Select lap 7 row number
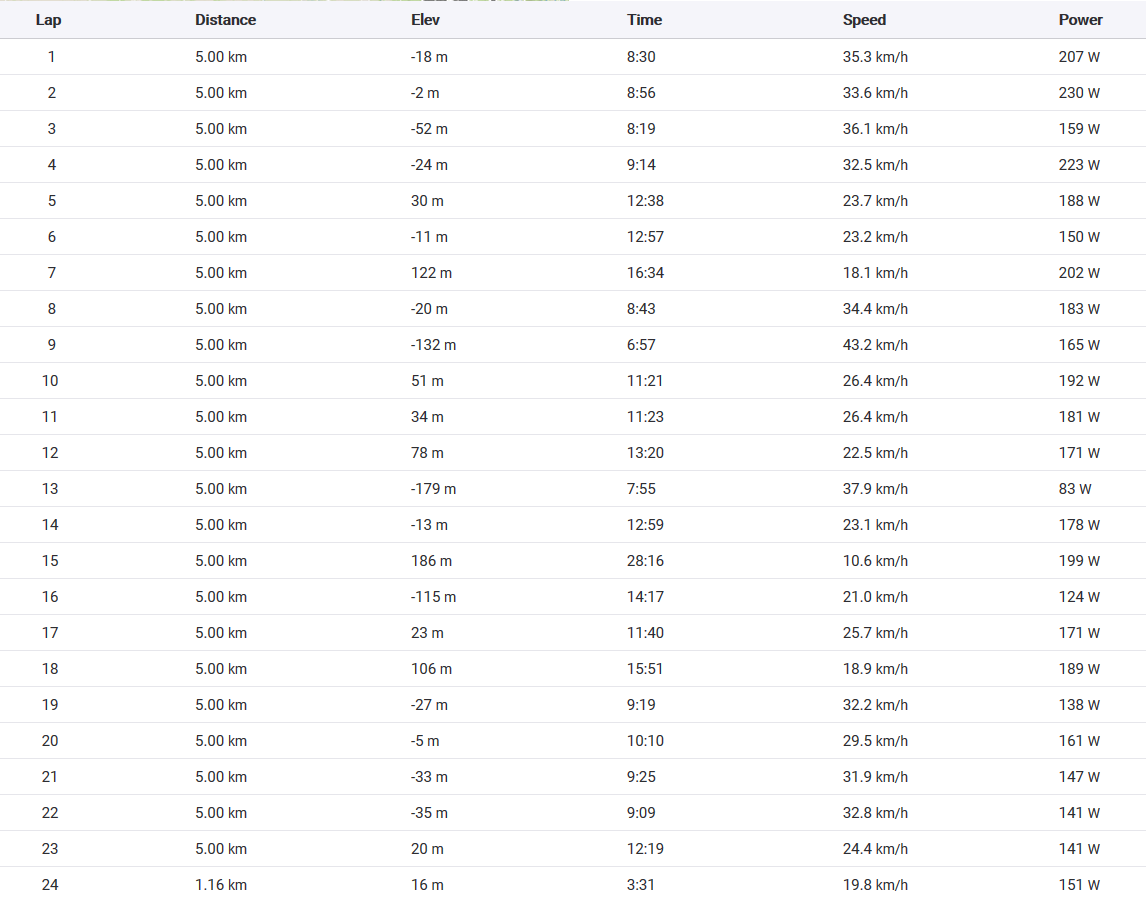Viewport: 1146px width, 902px height. tap(51, 273)
